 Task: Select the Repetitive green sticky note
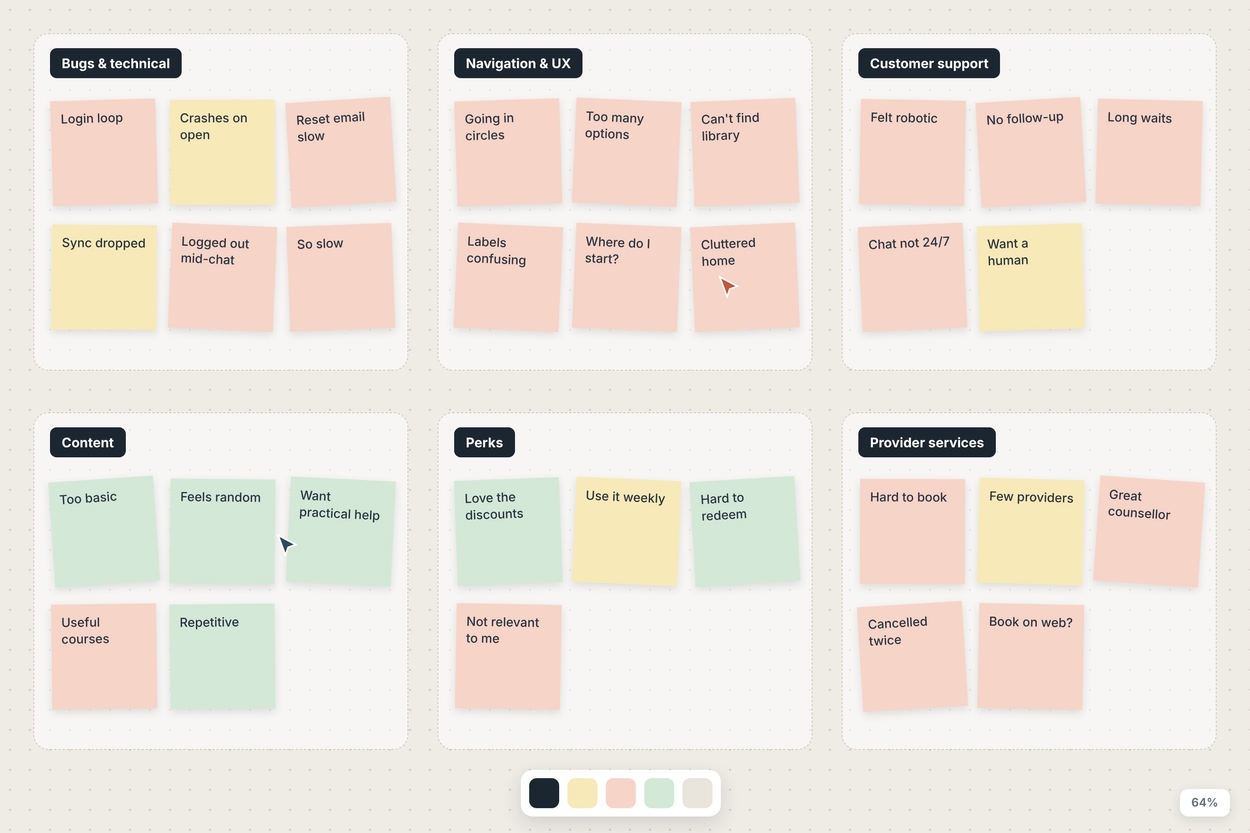click(222, 656)
